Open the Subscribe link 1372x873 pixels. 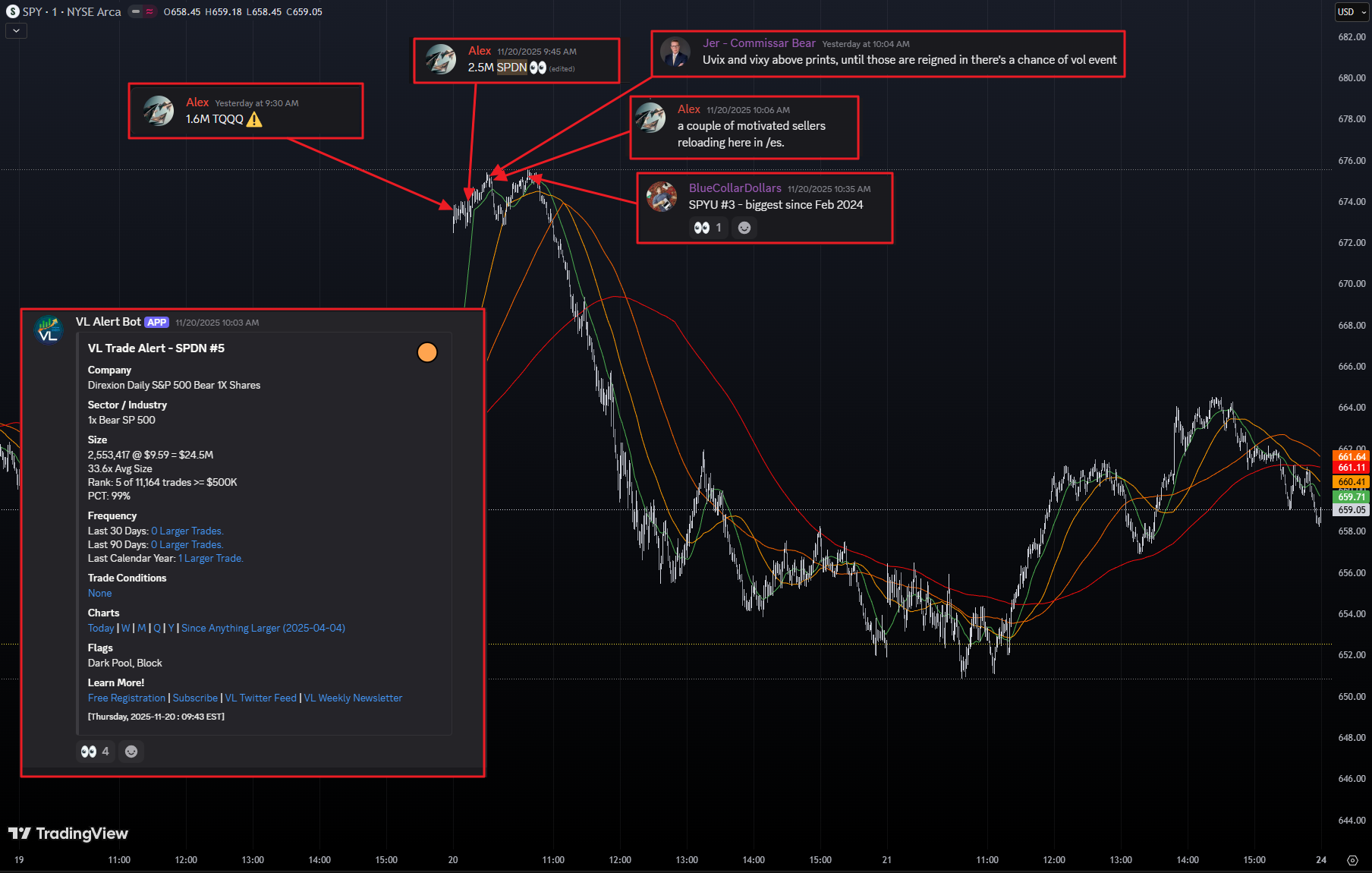pyautogui.click(x=195, y=698)
